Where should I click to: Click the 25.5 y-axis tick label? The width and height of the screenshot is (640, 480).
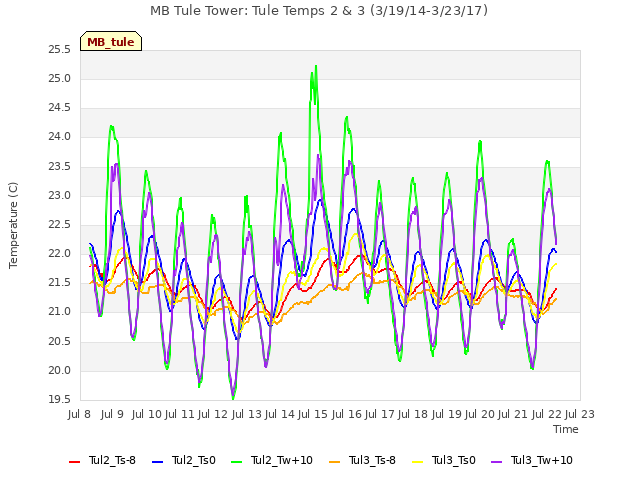point(59,50)
